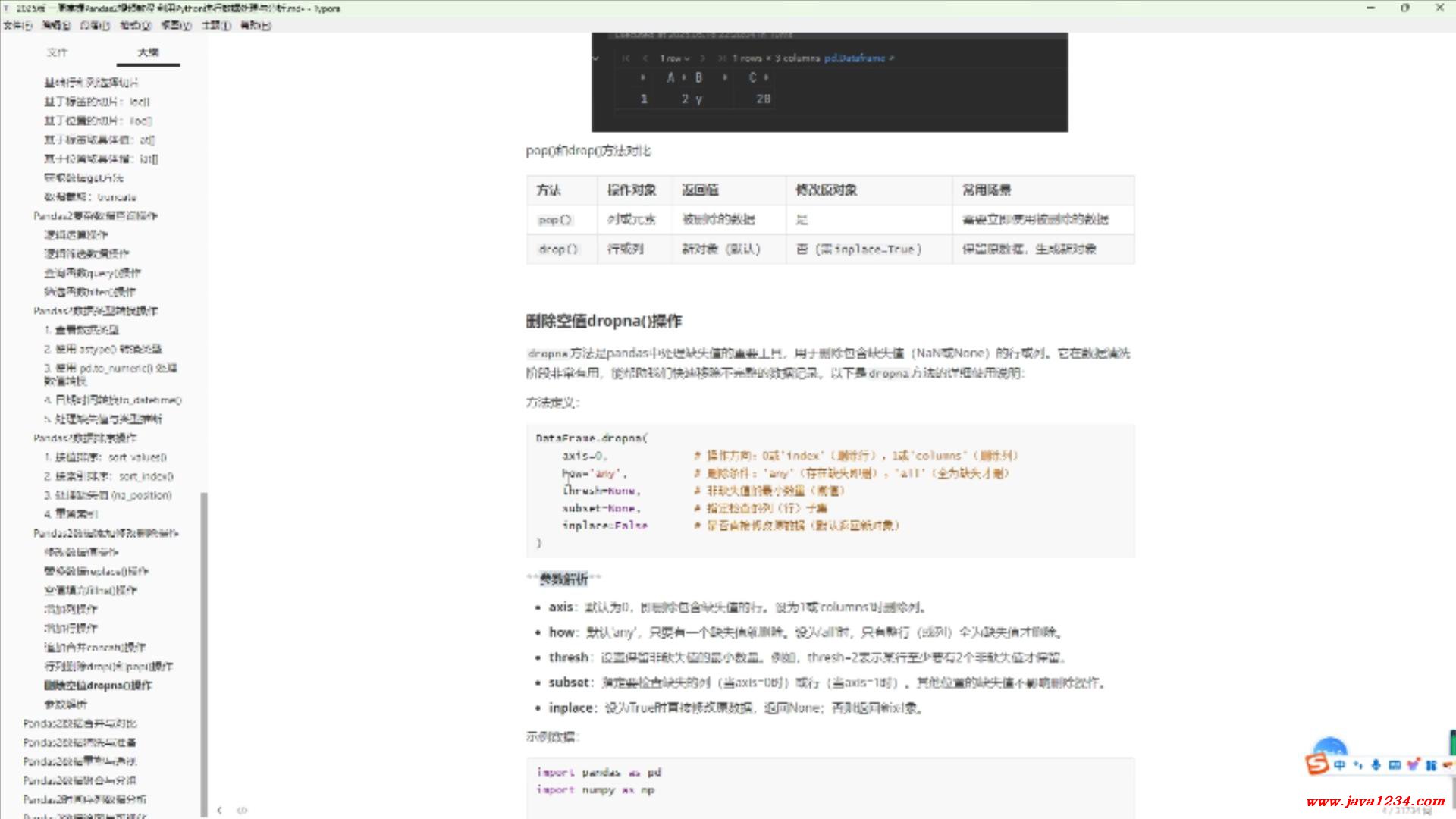Click the Typora app icon in title bar

(7, 8)
